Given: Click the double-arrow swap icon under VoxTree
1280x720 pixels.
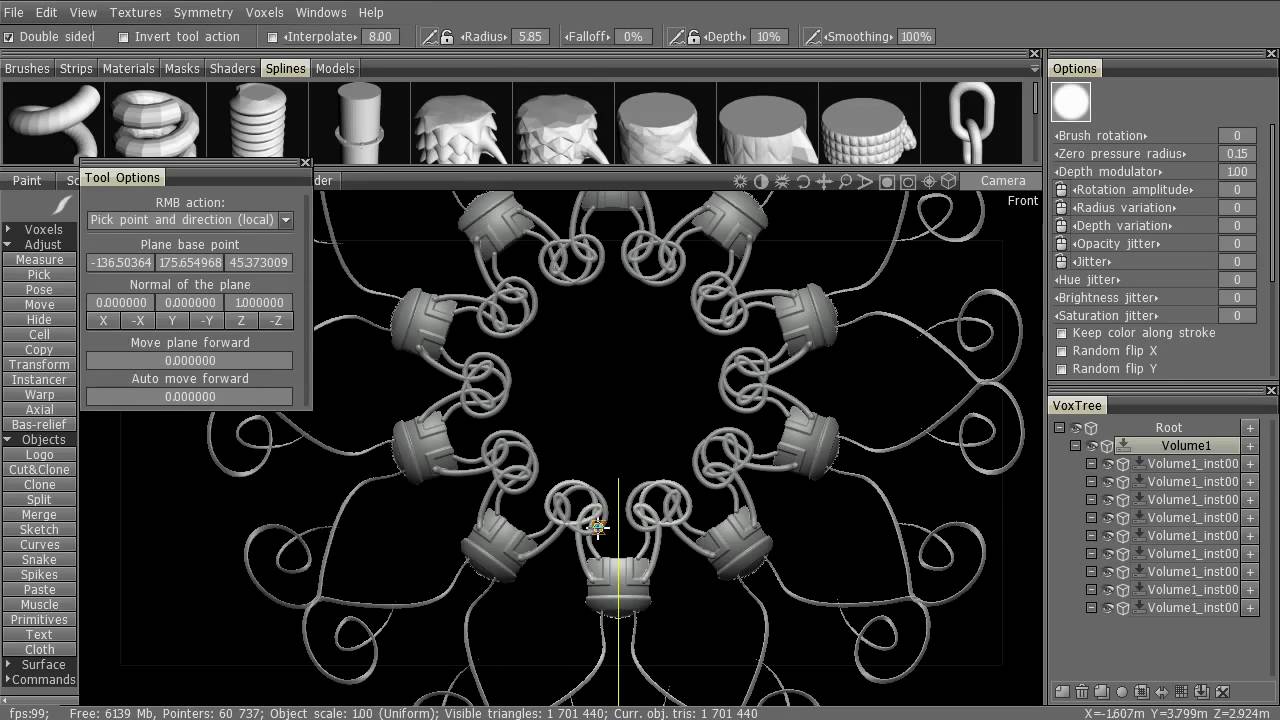Looking at the screenshot, I should tap(1162, 691).
